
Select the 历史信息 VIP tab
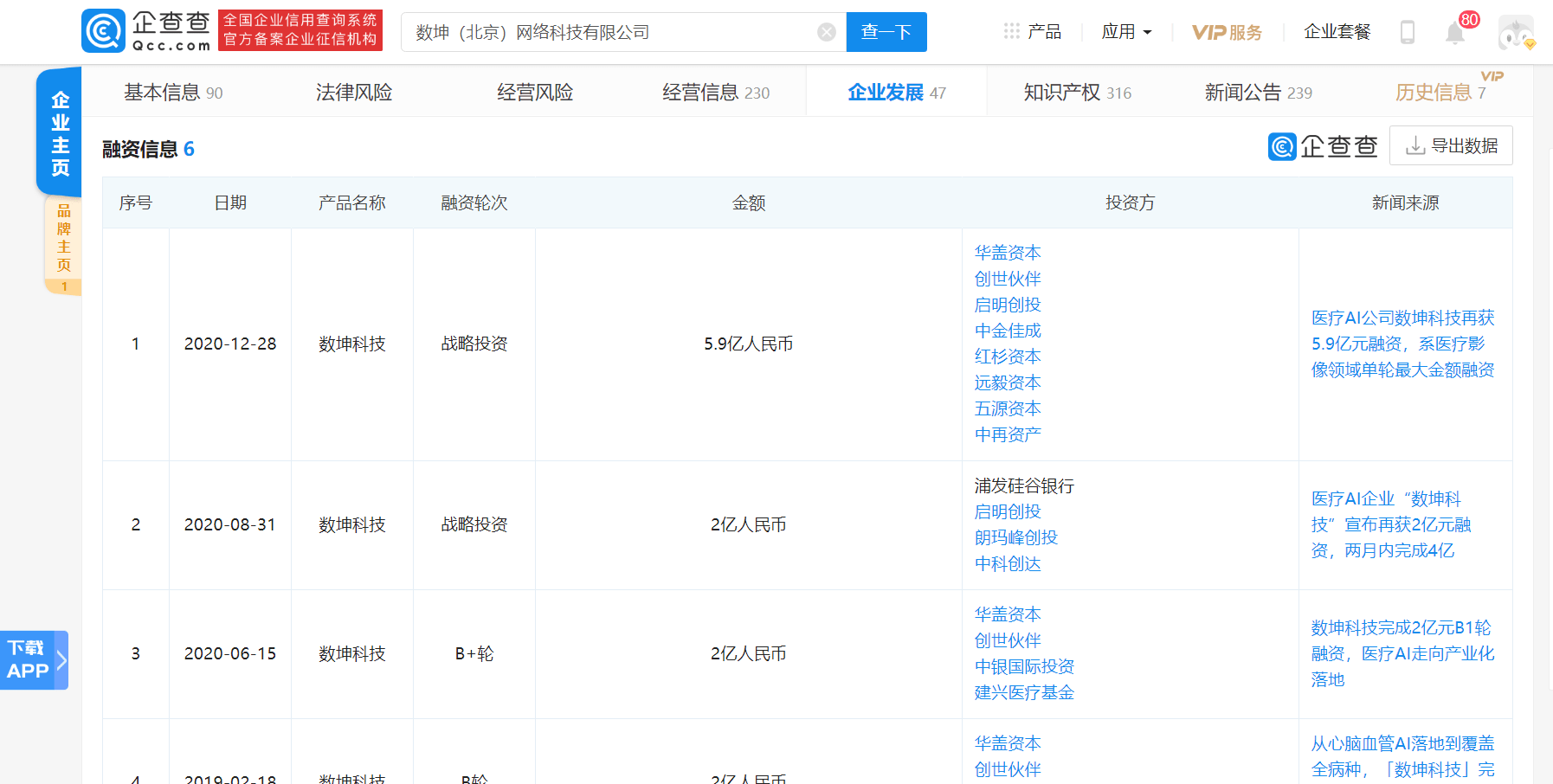tap(1440, 92)
